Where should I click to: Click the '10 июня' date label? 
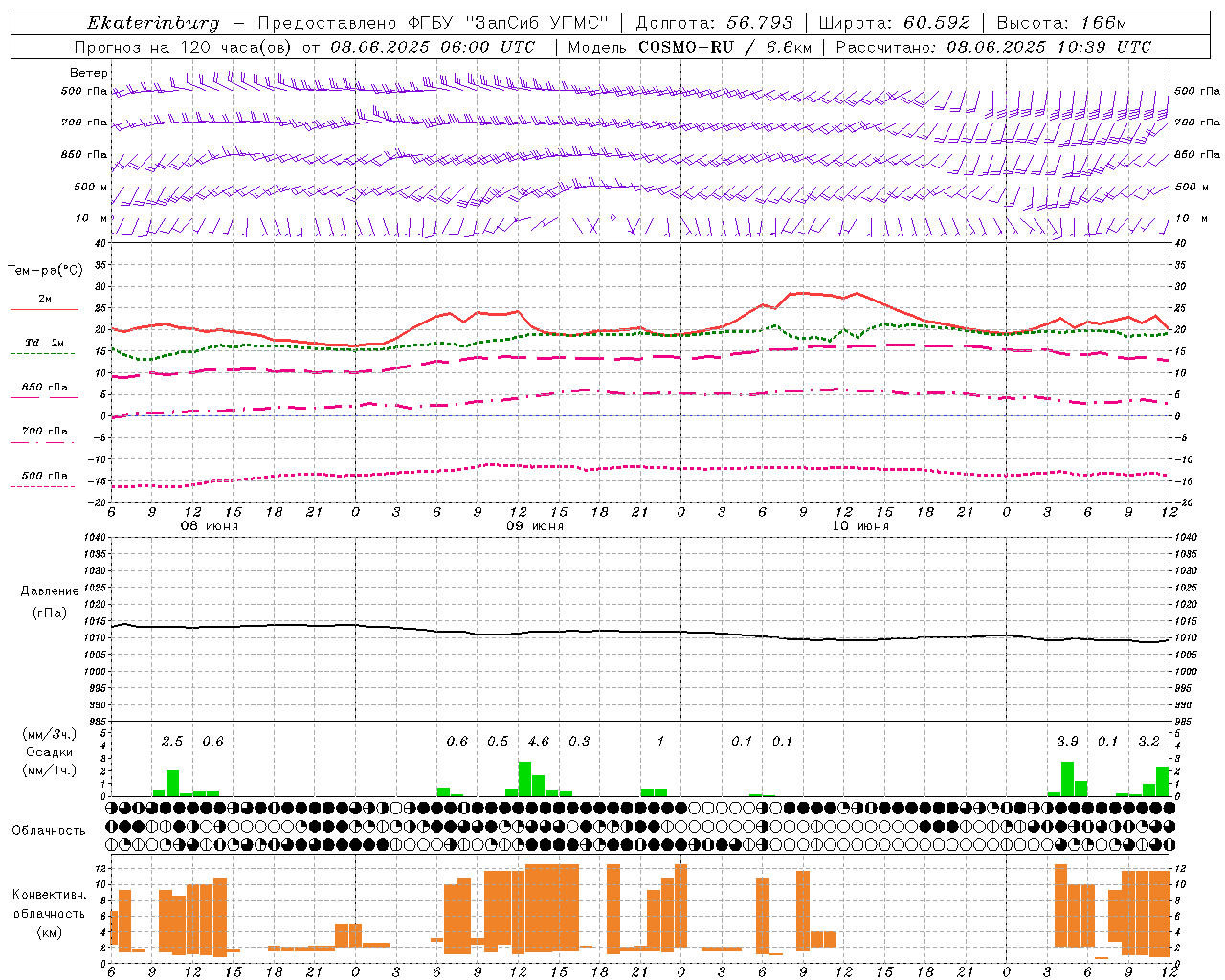pos(860,526)
